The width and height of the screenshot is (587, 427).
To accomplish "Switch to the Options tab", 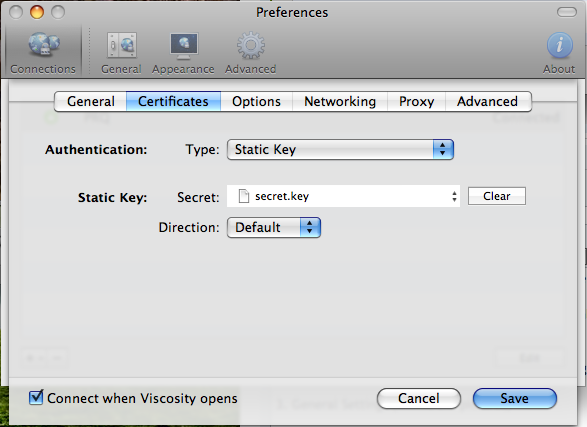I will (x=256, y=101).
